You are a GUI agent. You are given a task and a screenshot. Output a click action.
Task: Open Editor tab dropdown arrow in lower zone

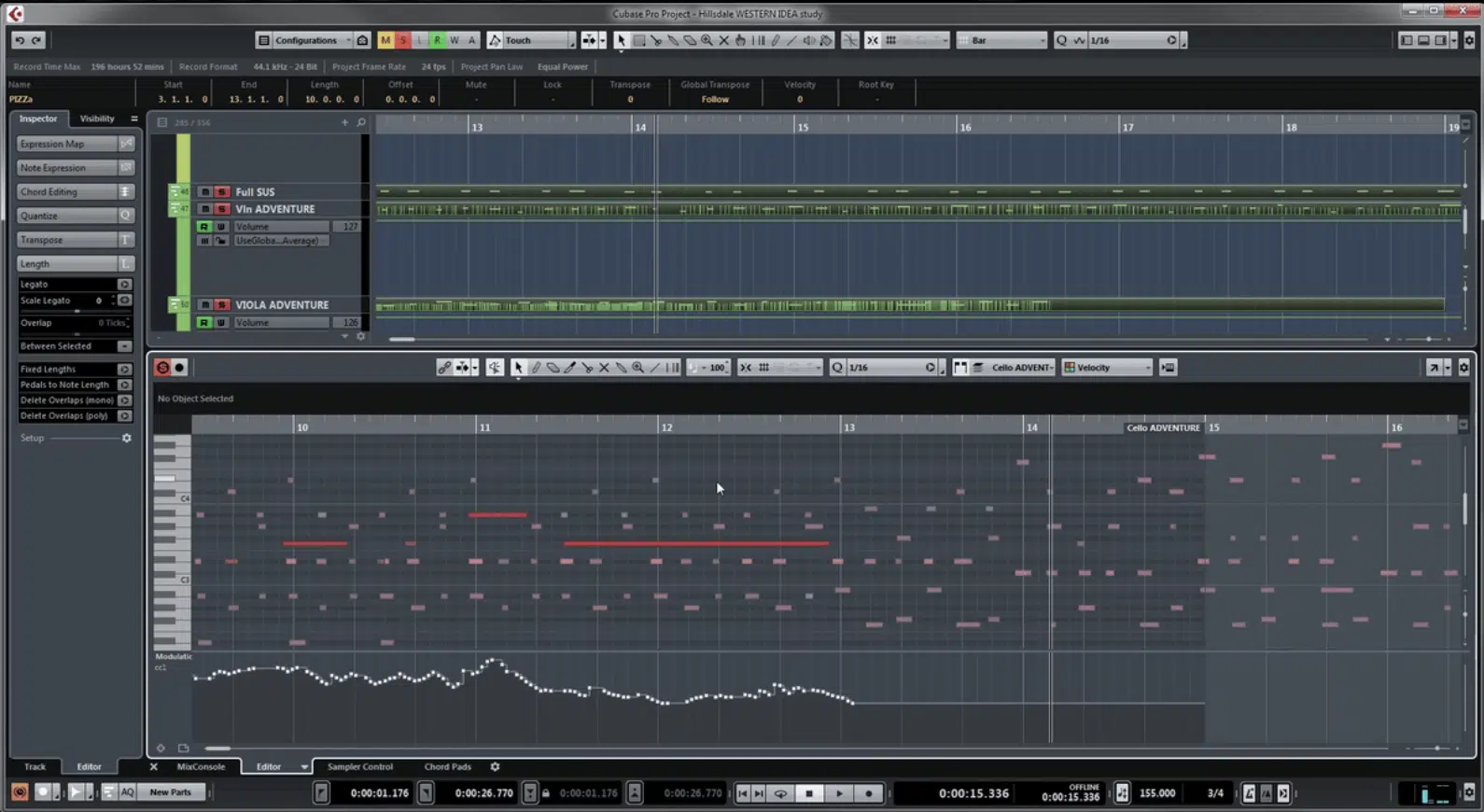[304, 767]
